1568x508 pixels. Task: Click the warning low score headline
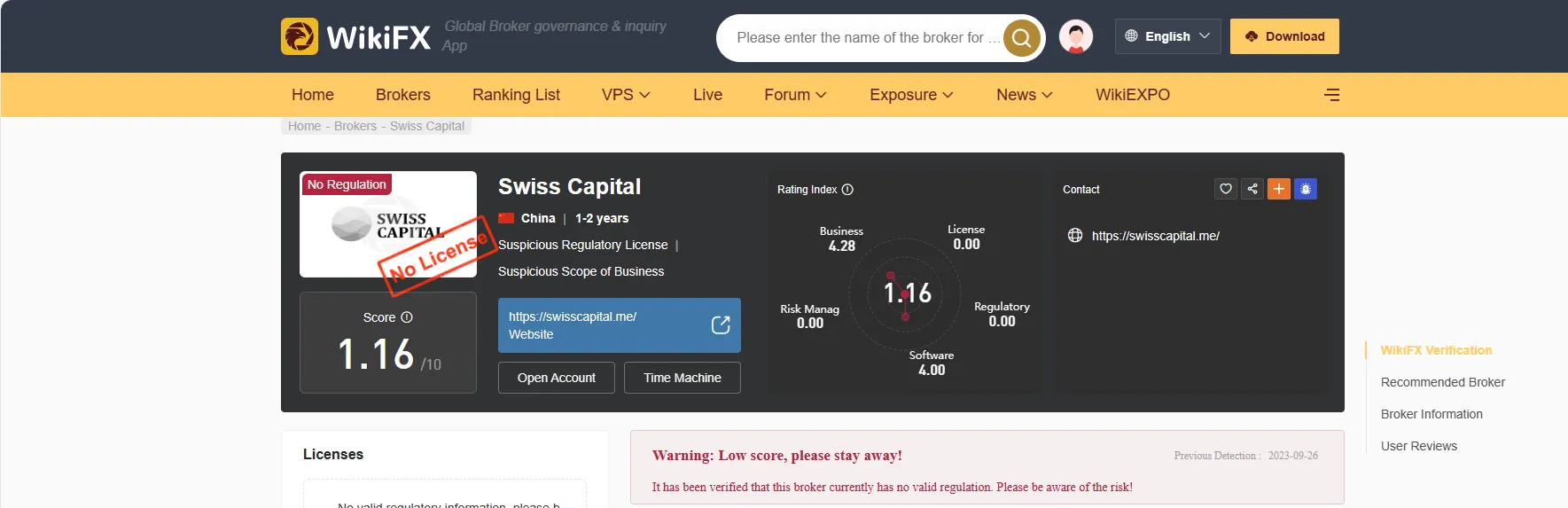coord(777,456)
